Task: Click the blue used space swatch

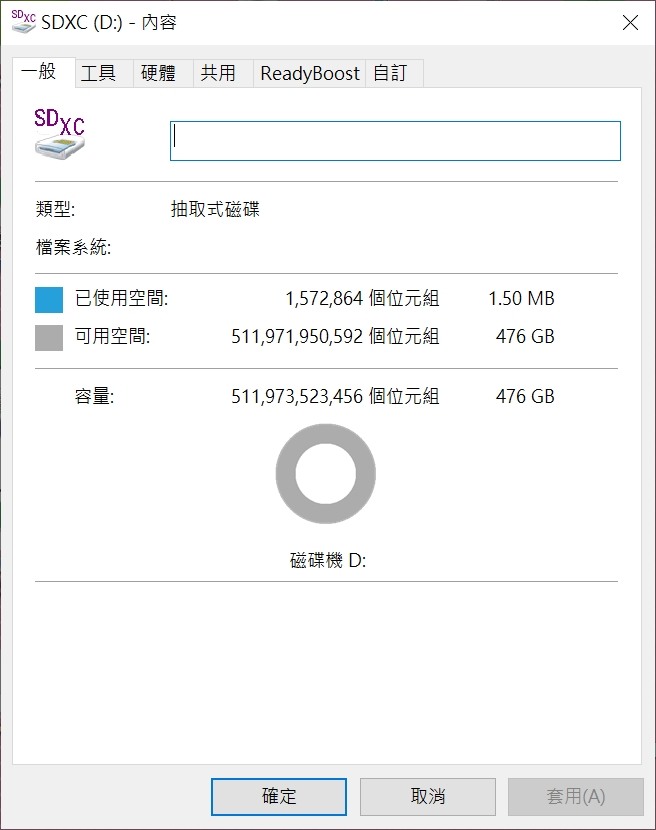Action: coord(49,300)
